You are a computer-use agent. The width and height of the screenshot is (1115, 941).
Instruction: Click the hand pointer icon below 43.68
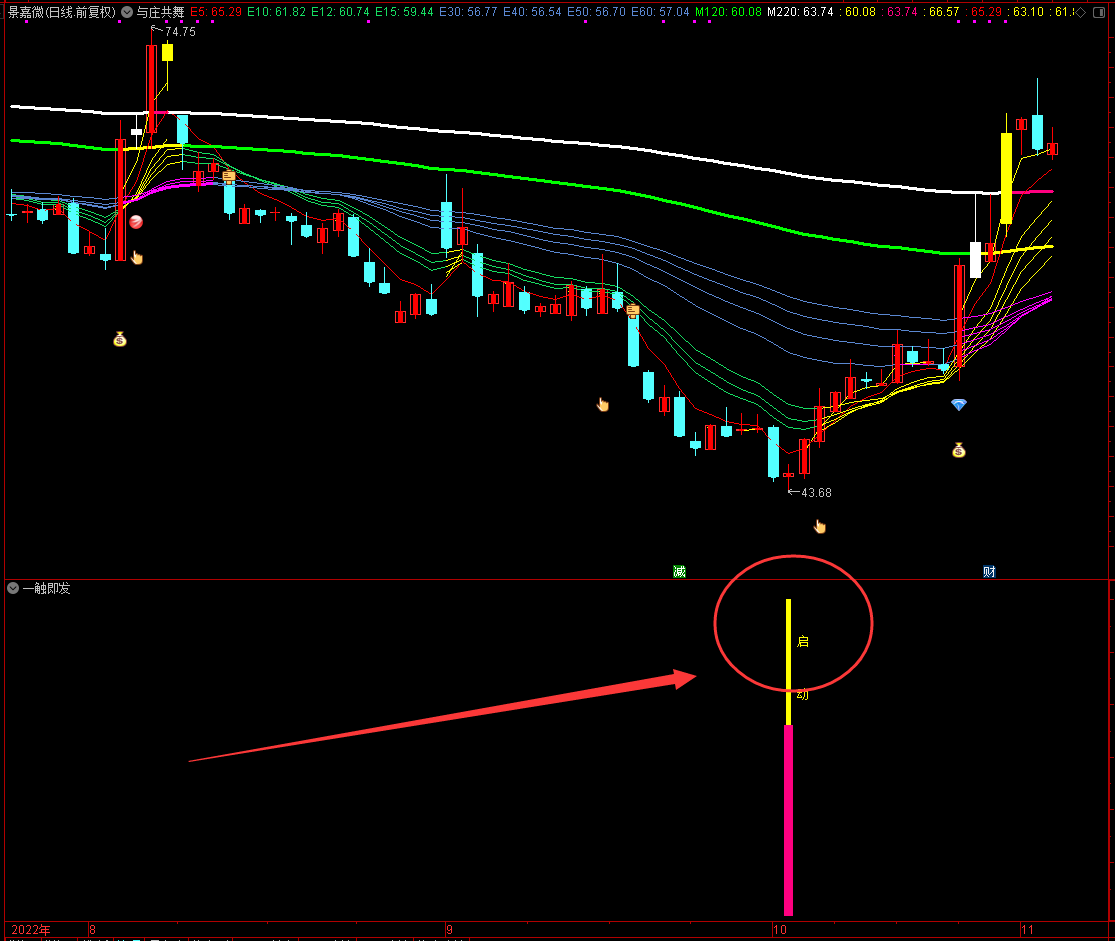click(820, 526)
